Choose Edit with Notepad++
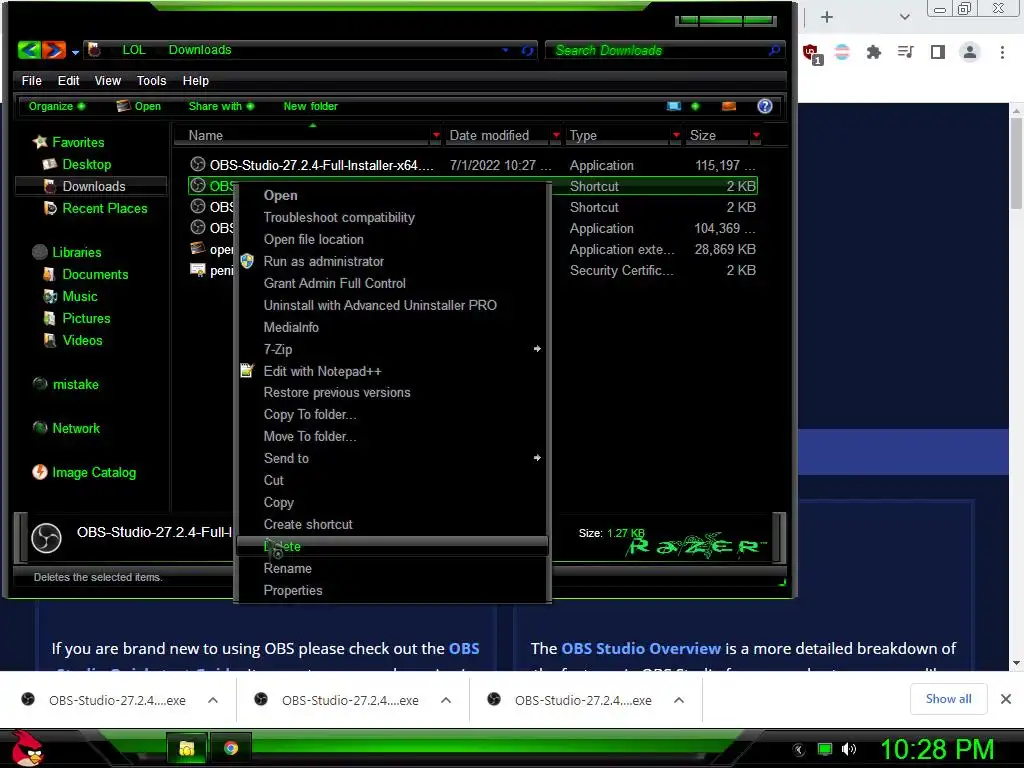 392,371
